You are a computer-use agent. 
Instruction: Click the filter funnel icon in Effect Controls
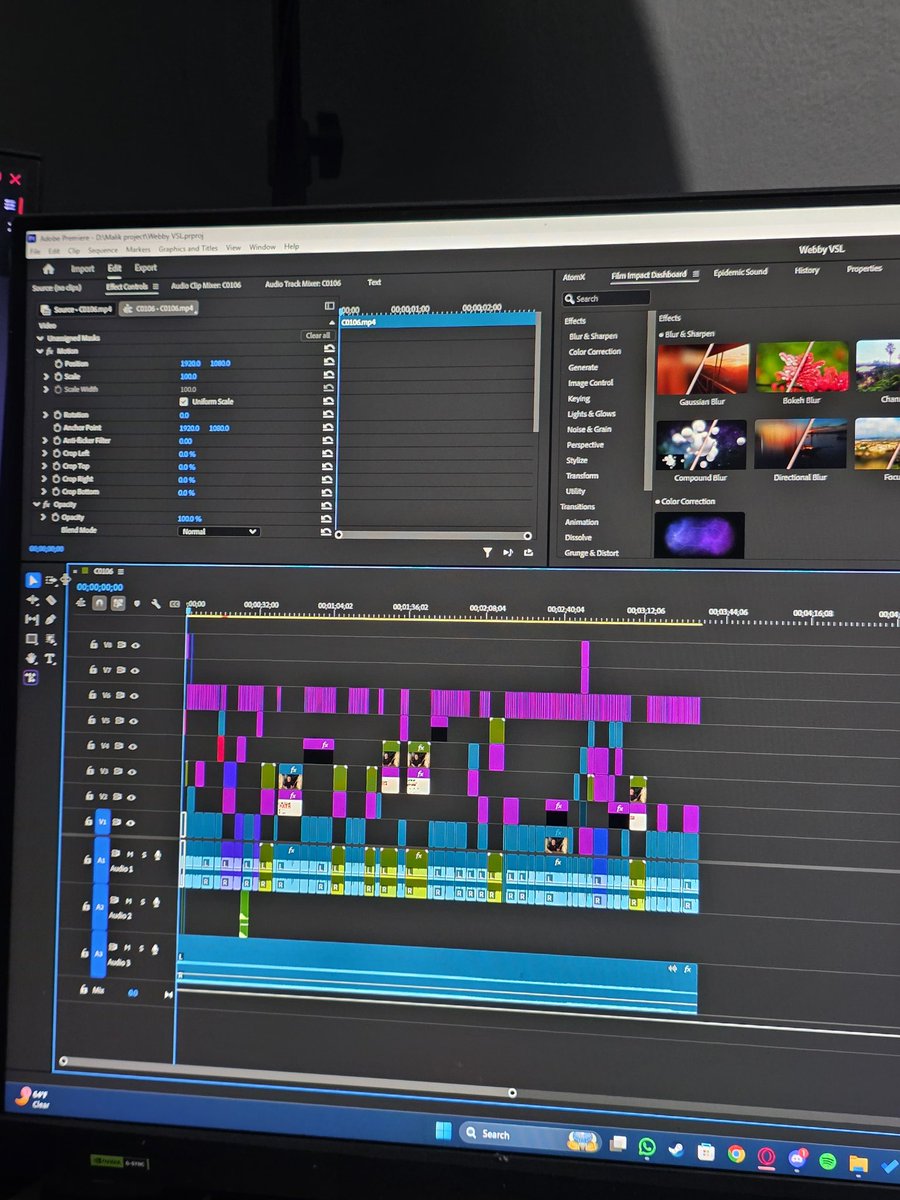point(487,551)
